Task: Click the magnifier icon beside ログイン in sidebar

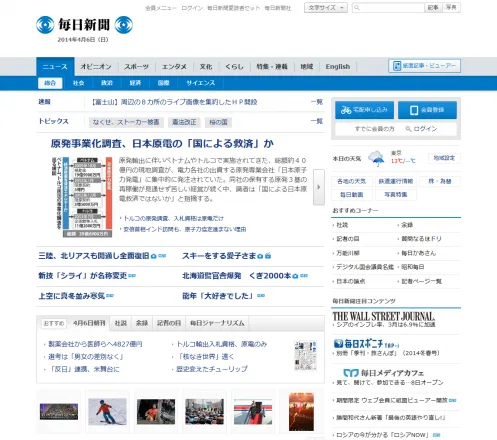Action: (408, 129)
